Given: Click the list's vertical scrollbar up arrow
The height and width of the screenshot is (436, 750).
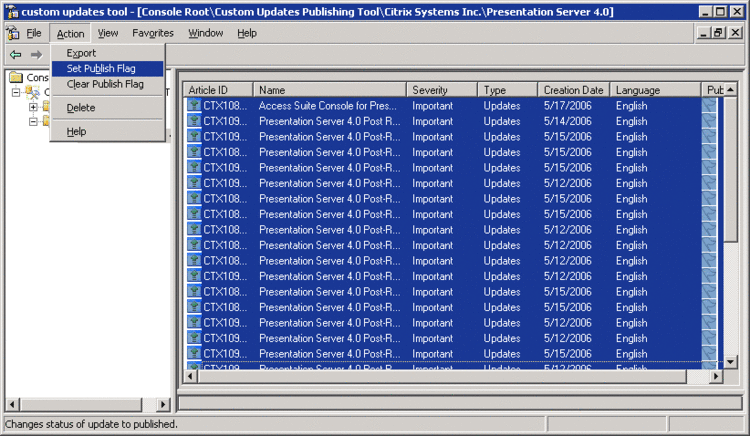Looking at the screenshot, I should point(730,89).
